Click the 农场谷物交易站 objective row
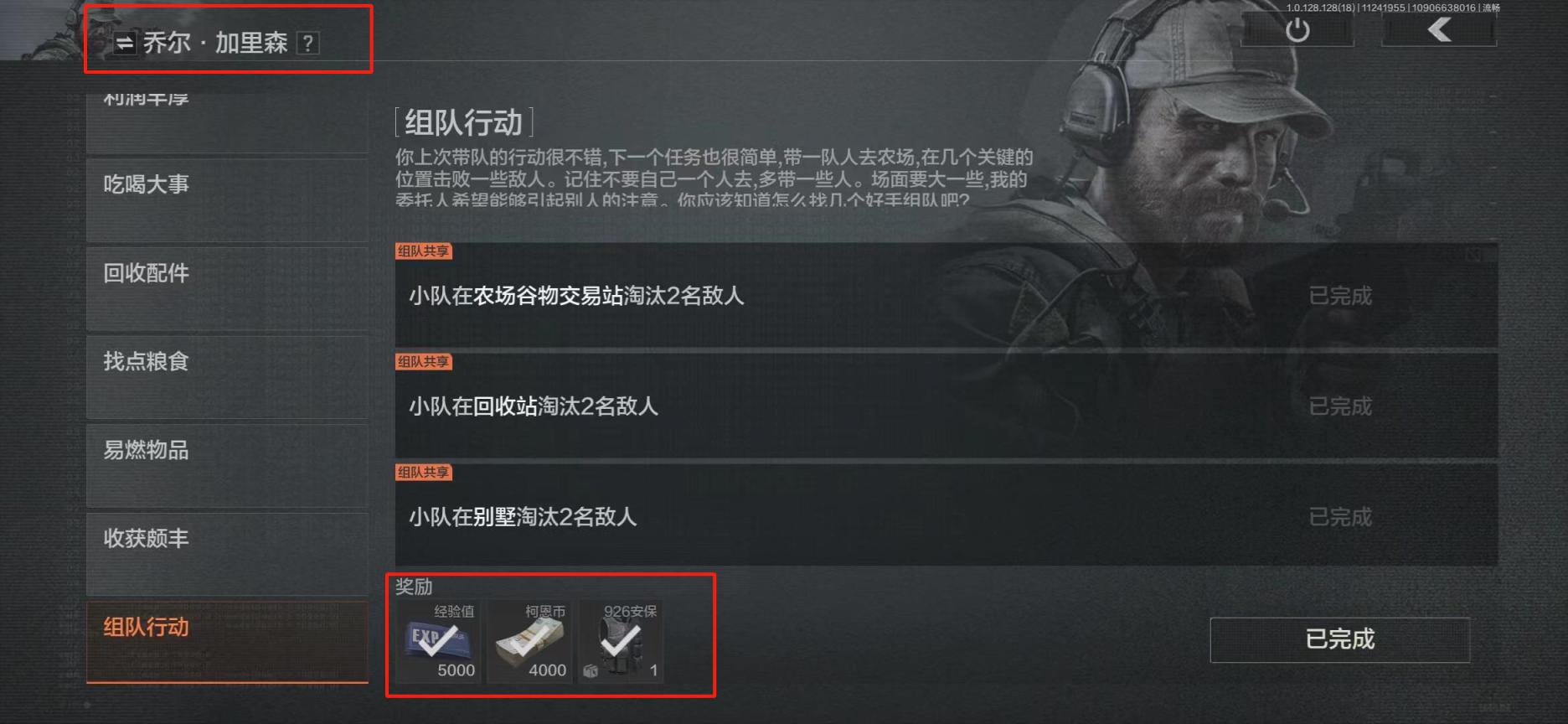The width and height of the screenshot is (1568, 724). pos(946,296)
